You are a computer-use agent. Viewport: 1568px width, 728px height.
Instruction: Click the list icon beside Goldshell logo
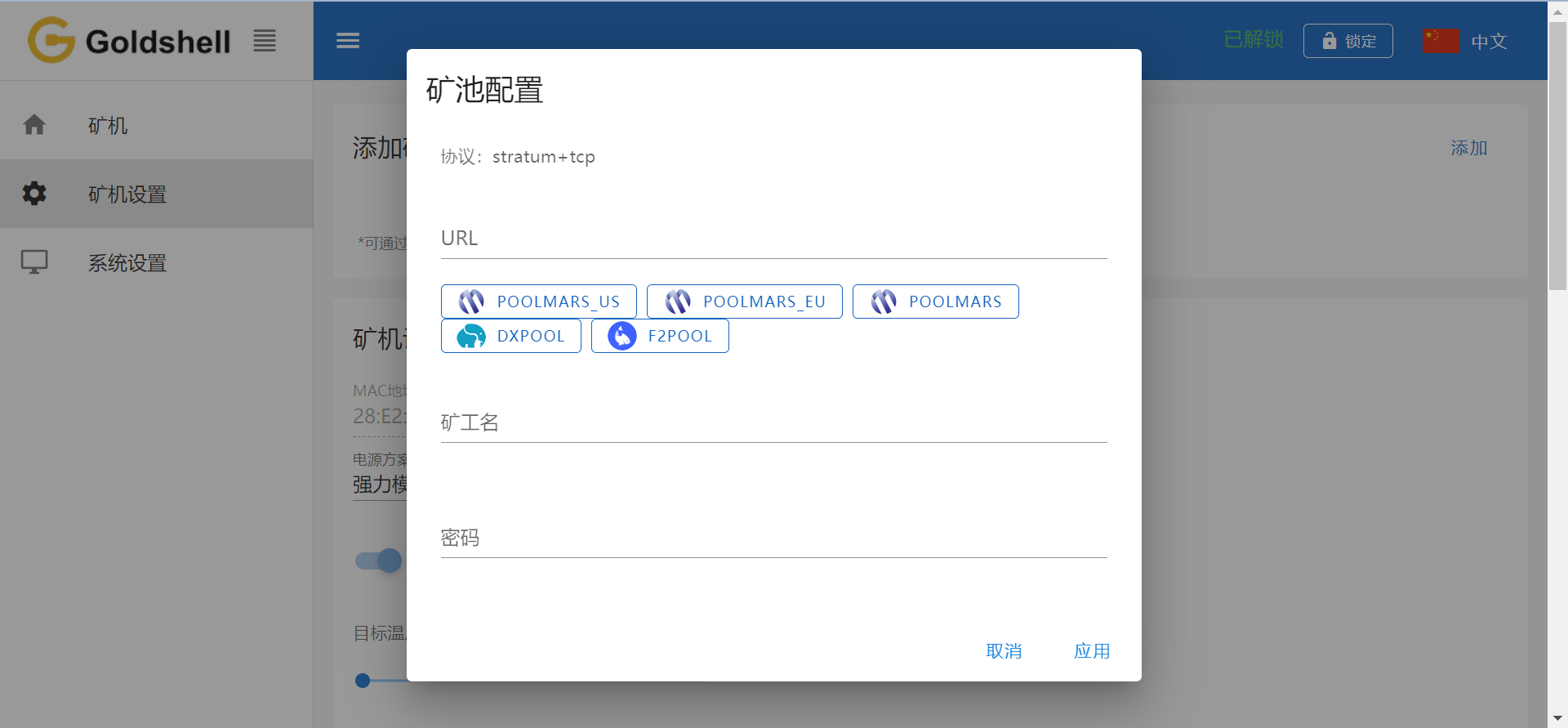point(264,40)
